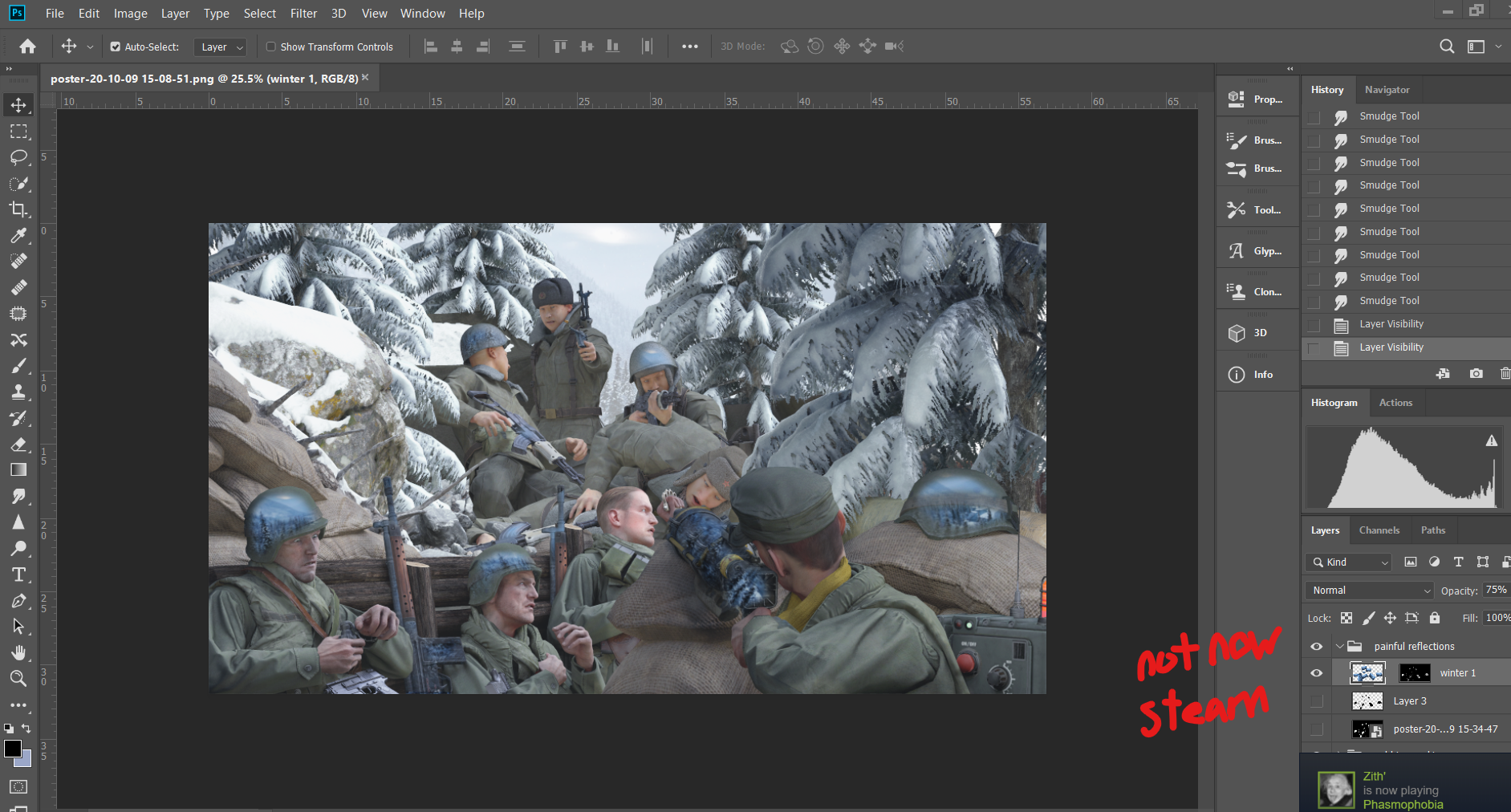Pick the Zoom tool in the toolbar
This screenshot has height=812, width=1511.
tap(18, 679)
